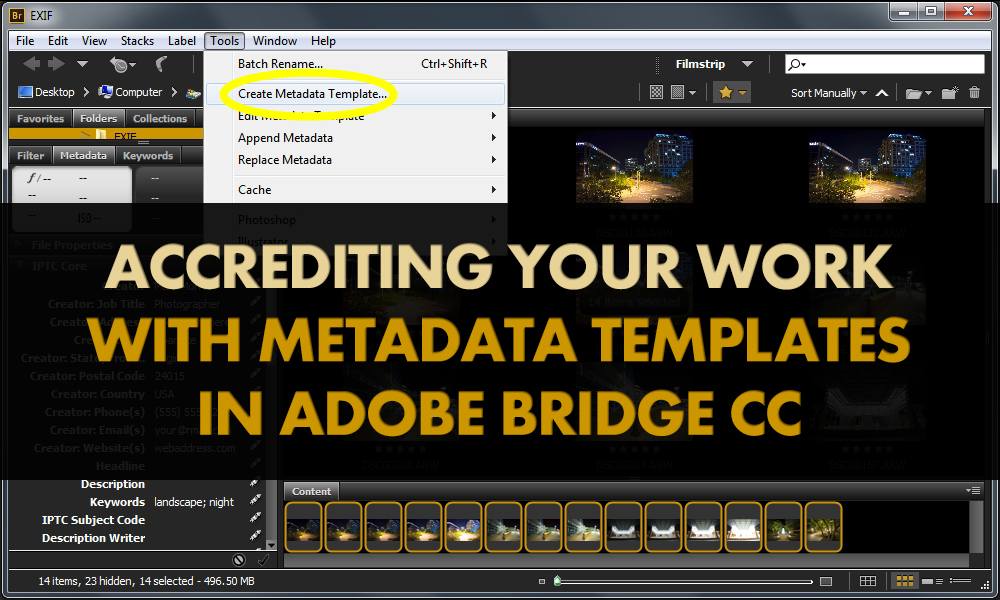Open the Stacks menu
The height and width of the screenshot is (600, 1000).
click(x=137, y=41)
